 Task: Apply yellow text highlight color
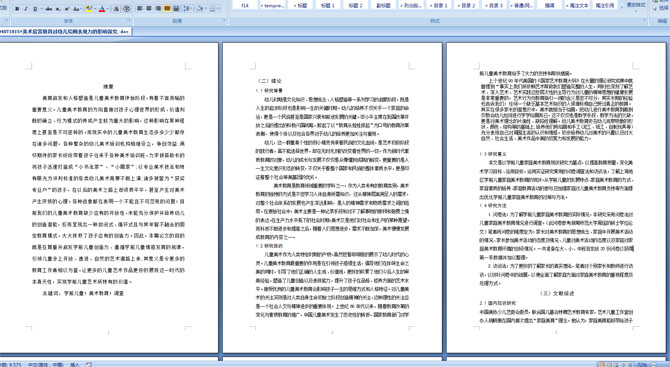pos(89,9)
